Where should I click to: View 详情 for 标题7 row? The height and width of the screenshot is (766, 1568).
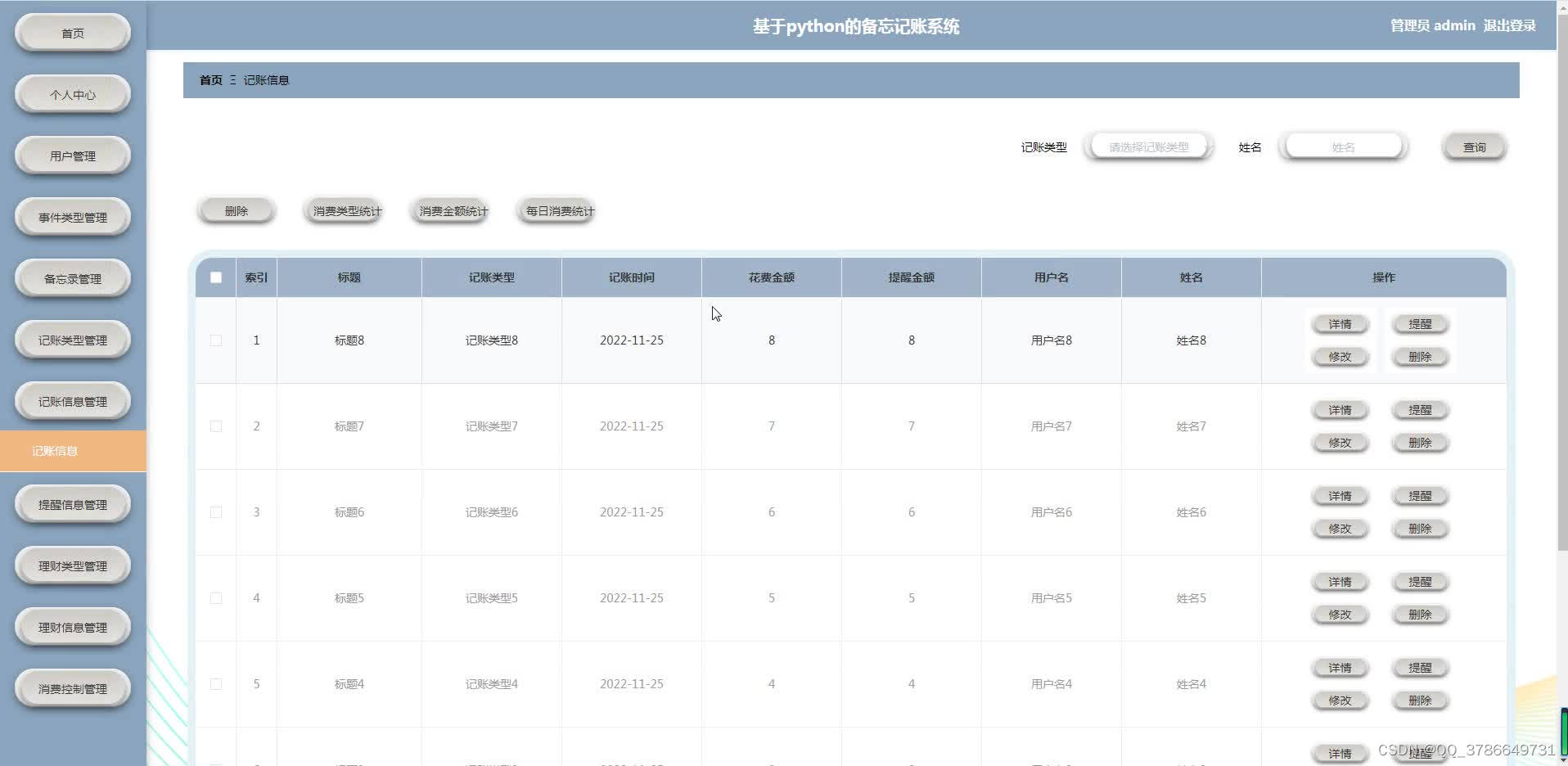tap(1340, 410)
